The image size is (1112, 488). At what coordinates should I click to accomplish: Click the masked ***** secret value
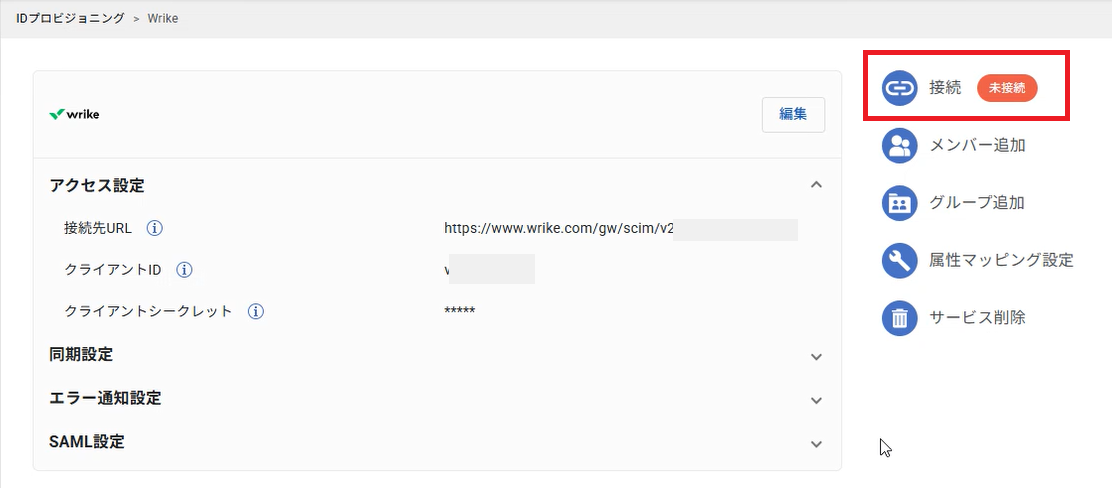pyautogui.click(x=460, y=311)
